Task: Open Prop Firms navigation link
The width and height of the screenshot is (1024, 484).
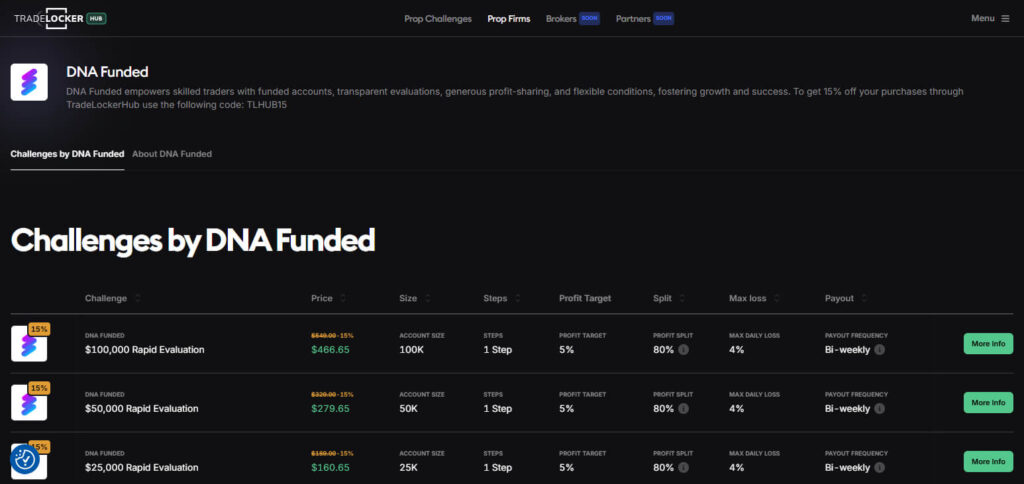Action: 508,18
